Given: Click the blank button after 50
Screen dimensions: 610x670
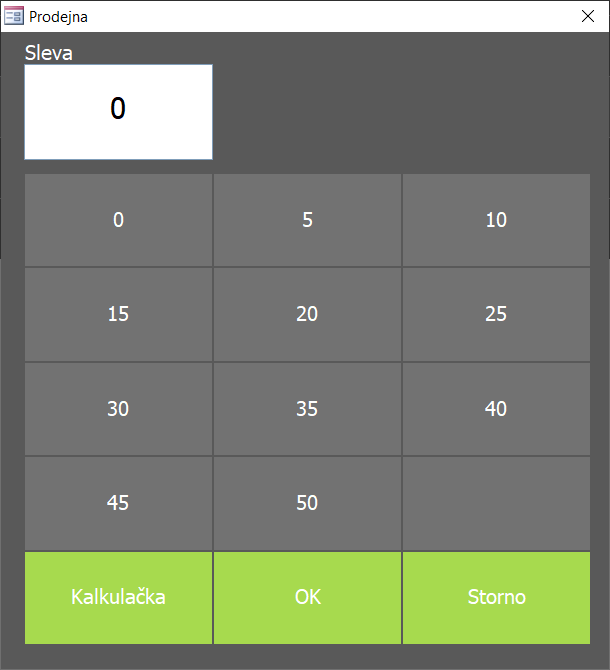Looking at the screenshot, I should point(496,503).
